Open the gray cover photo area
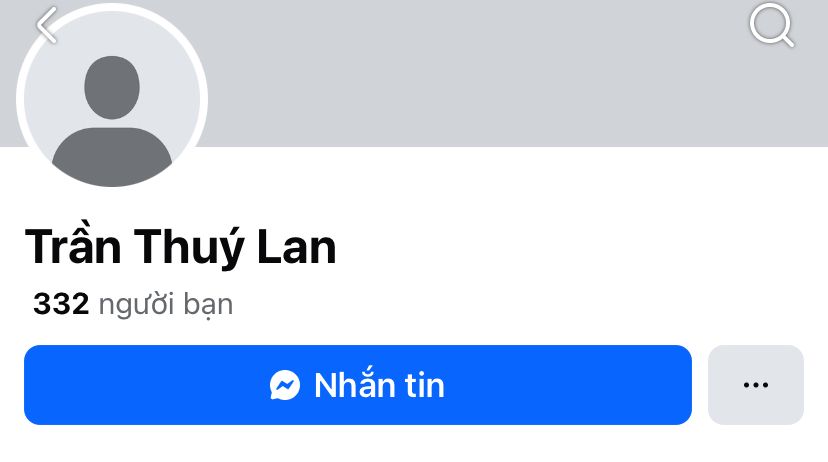 [x=475, y=74]
